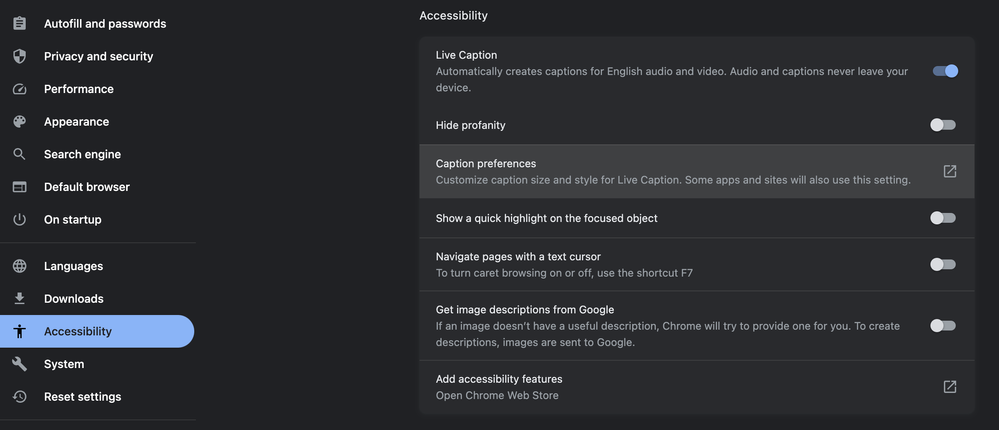Click the Downloads arrow icon
Viewport: 999px width, 430px height.
pyautogui.click(x=20, y=299)
